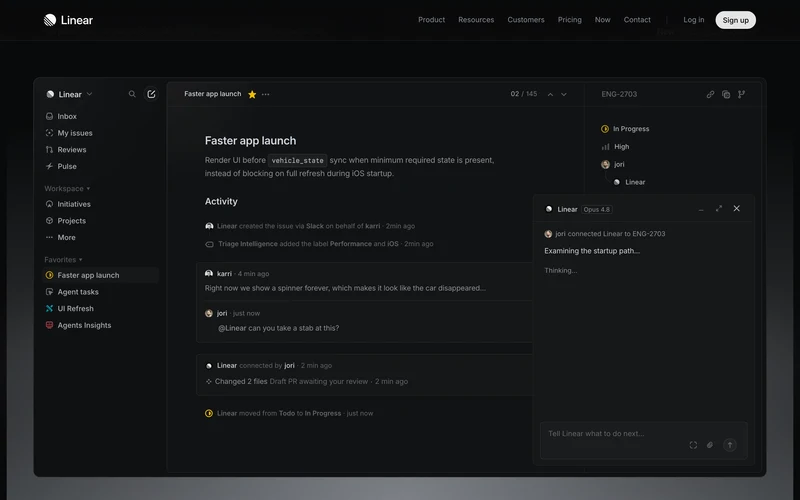Click the Linear delegate under jori
This screenshot has height=500, width=800.
tap(630, 182)
